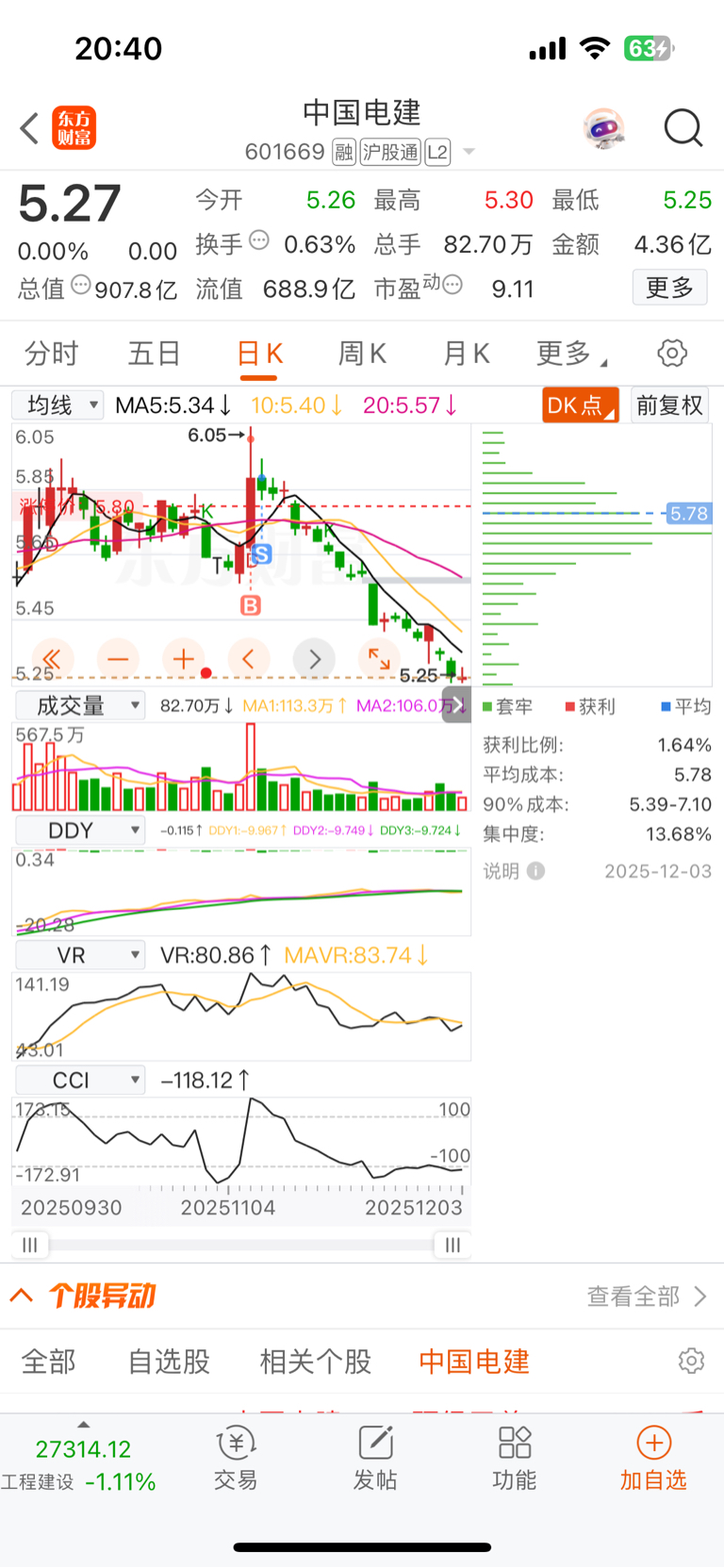Viewport: 724px width, 1568px height.
Task: Open 查看全部 link
Action: point(647,1296)
